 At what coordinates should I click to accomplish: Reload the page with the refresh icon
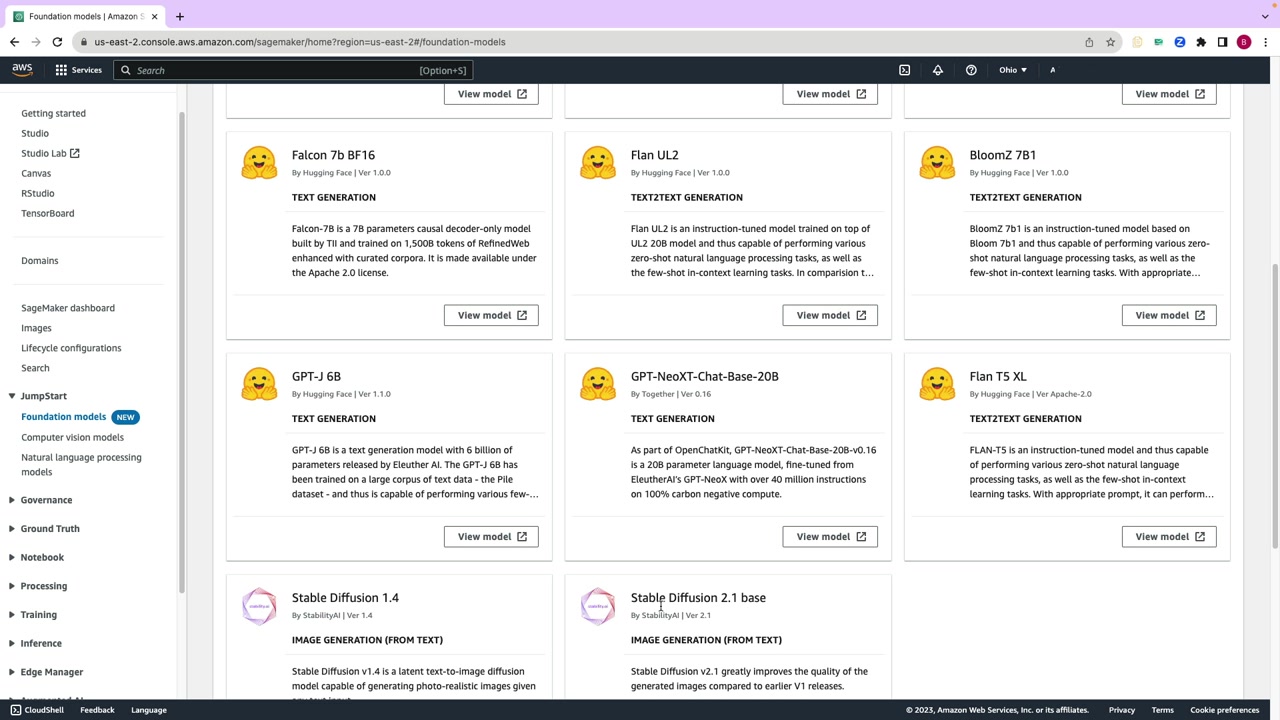pyautogui.click(x=57, y=42)
